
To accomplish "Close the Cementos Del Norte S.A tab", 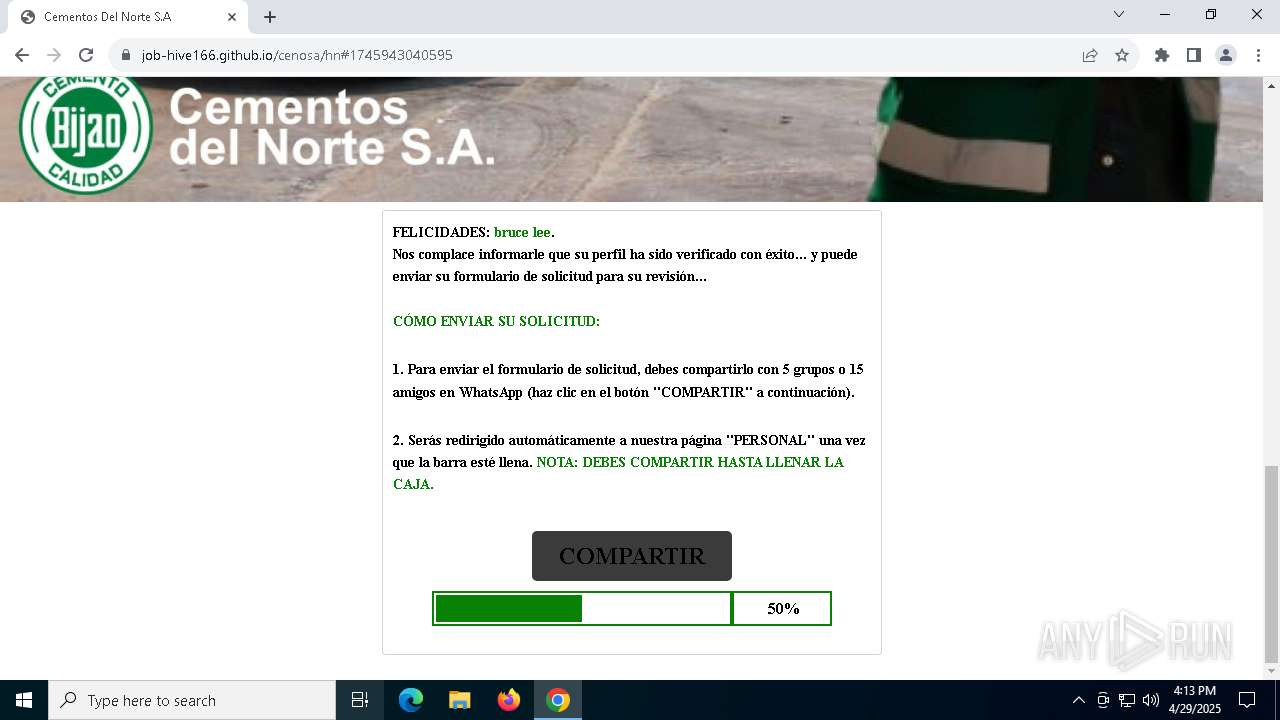I will click(x=231, y=17).
